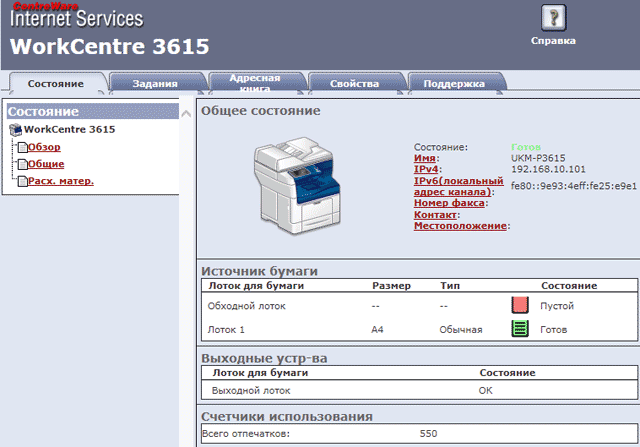
Task: Click the Лоток 1 row label
Action: 226,329
